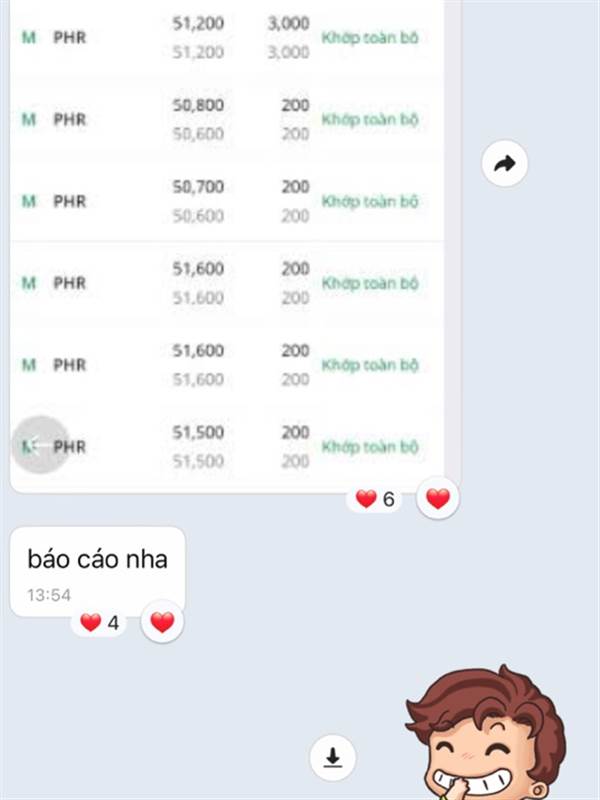Open the 4-heart reaction count on the message
Screen dimensions: 600x800
[x=99, y=622]
